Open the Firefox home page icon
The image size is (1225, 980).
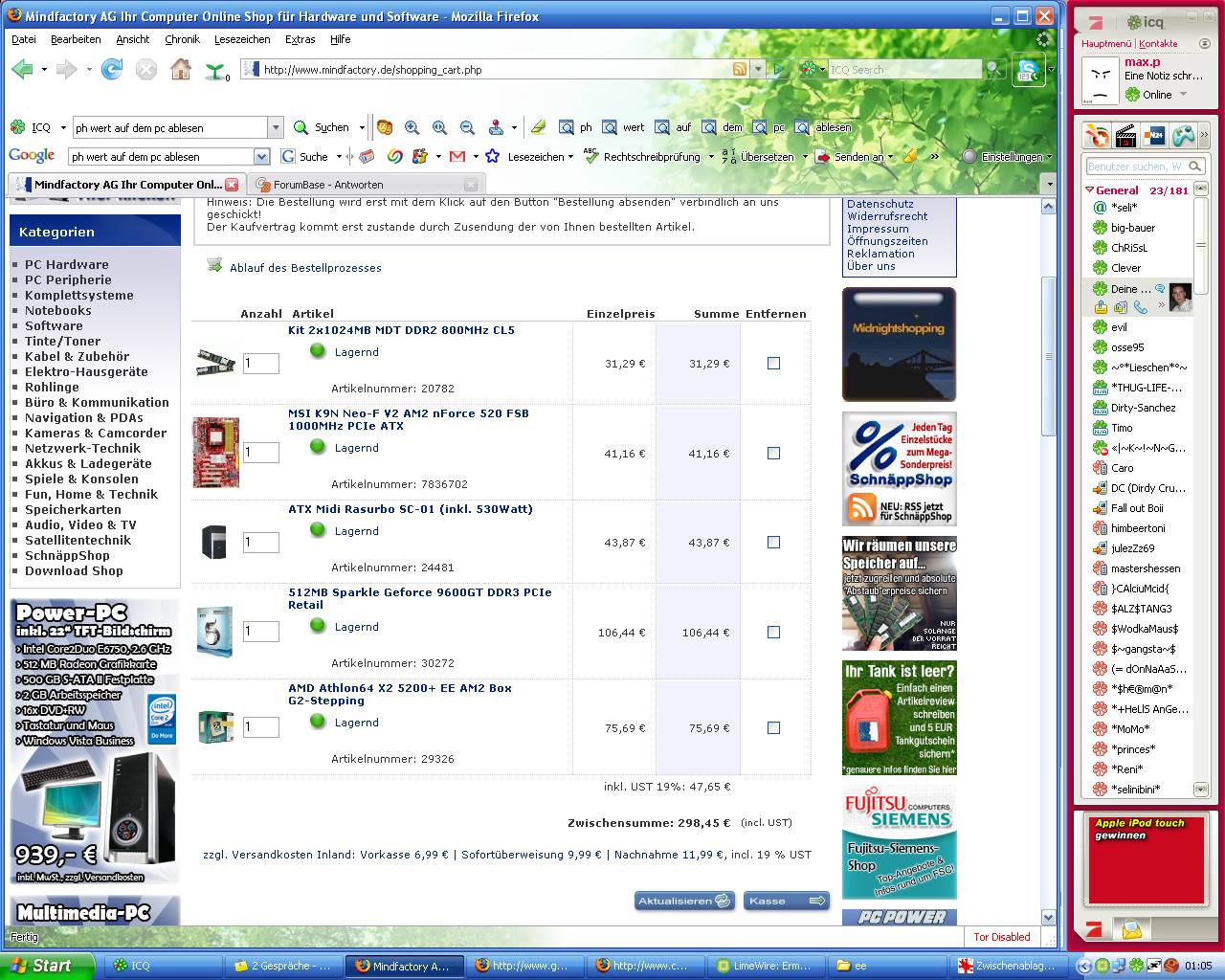[x=180, y=69]
